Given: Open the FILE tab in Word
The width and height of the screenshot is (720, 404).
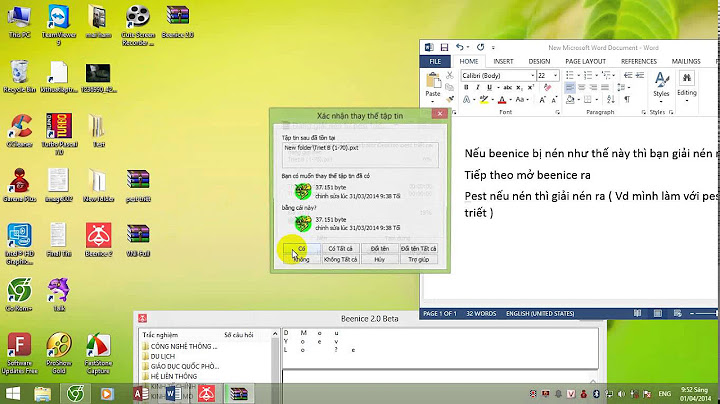Looking at the screenshot, I should 435,61.
